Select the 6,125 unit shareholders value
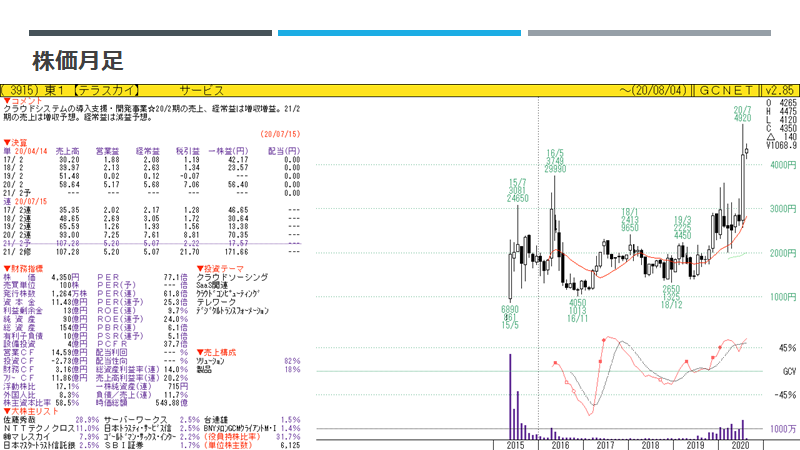800x450 pixels. [290, 445]
